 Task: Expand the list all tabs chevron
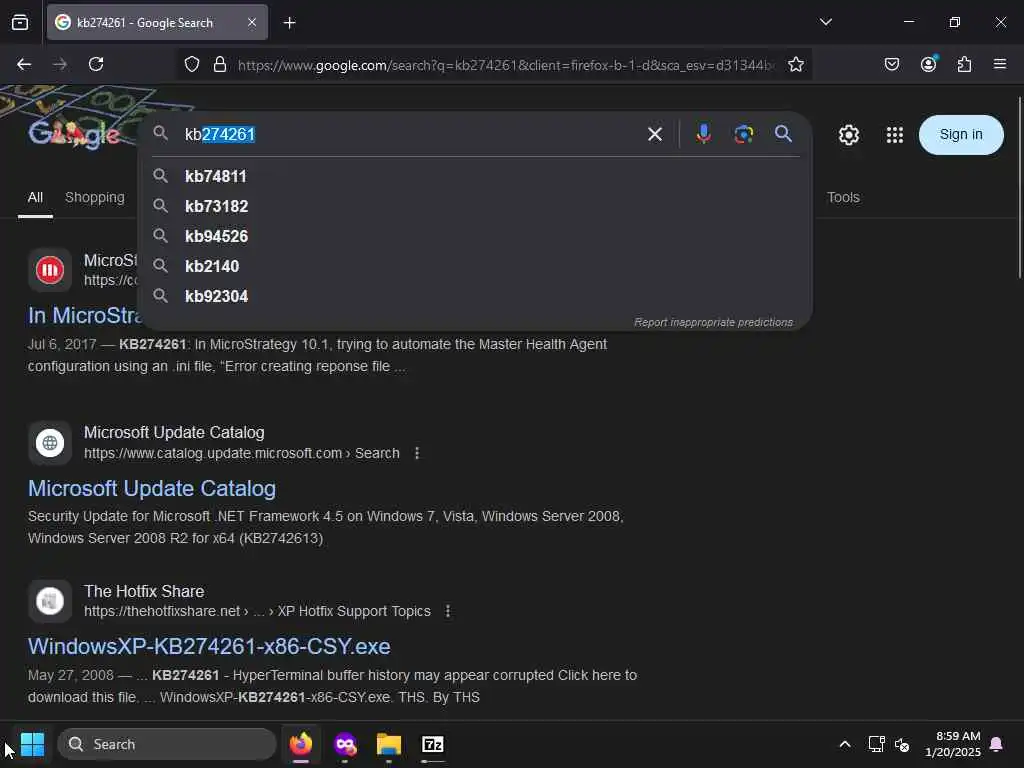pos(825,22)
